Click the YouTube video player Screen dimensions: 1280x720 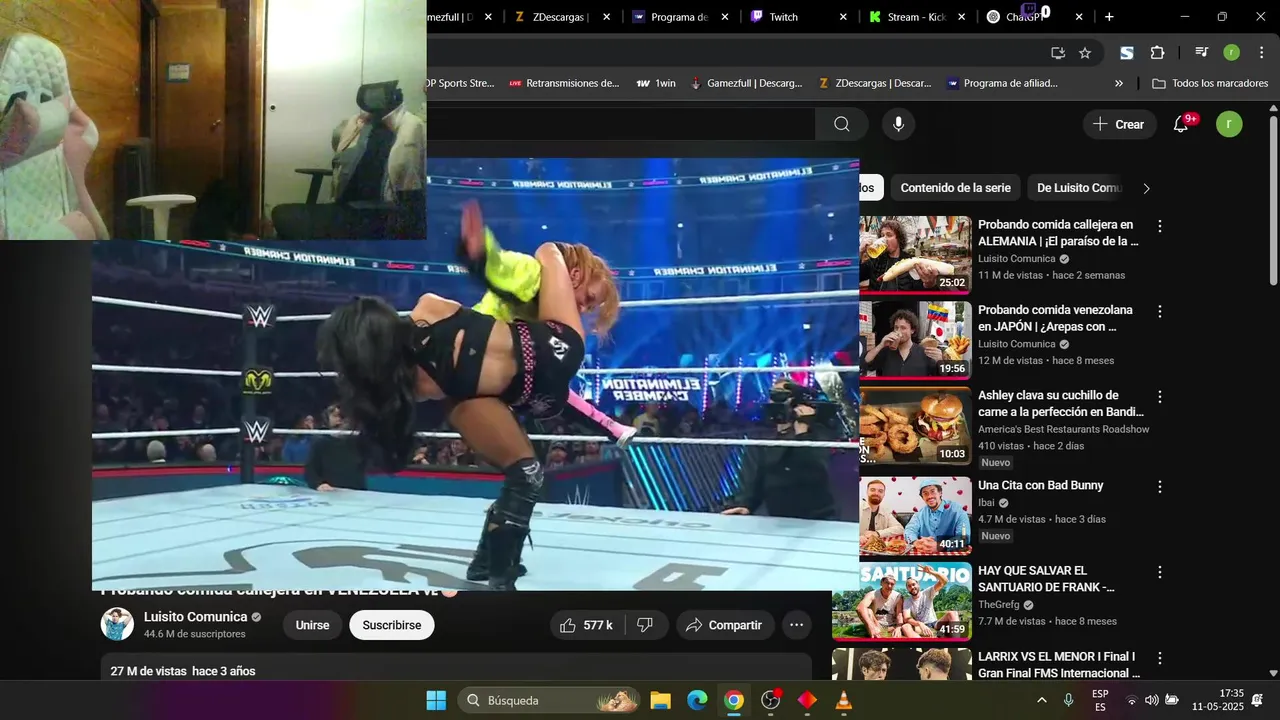pos(476,374)
